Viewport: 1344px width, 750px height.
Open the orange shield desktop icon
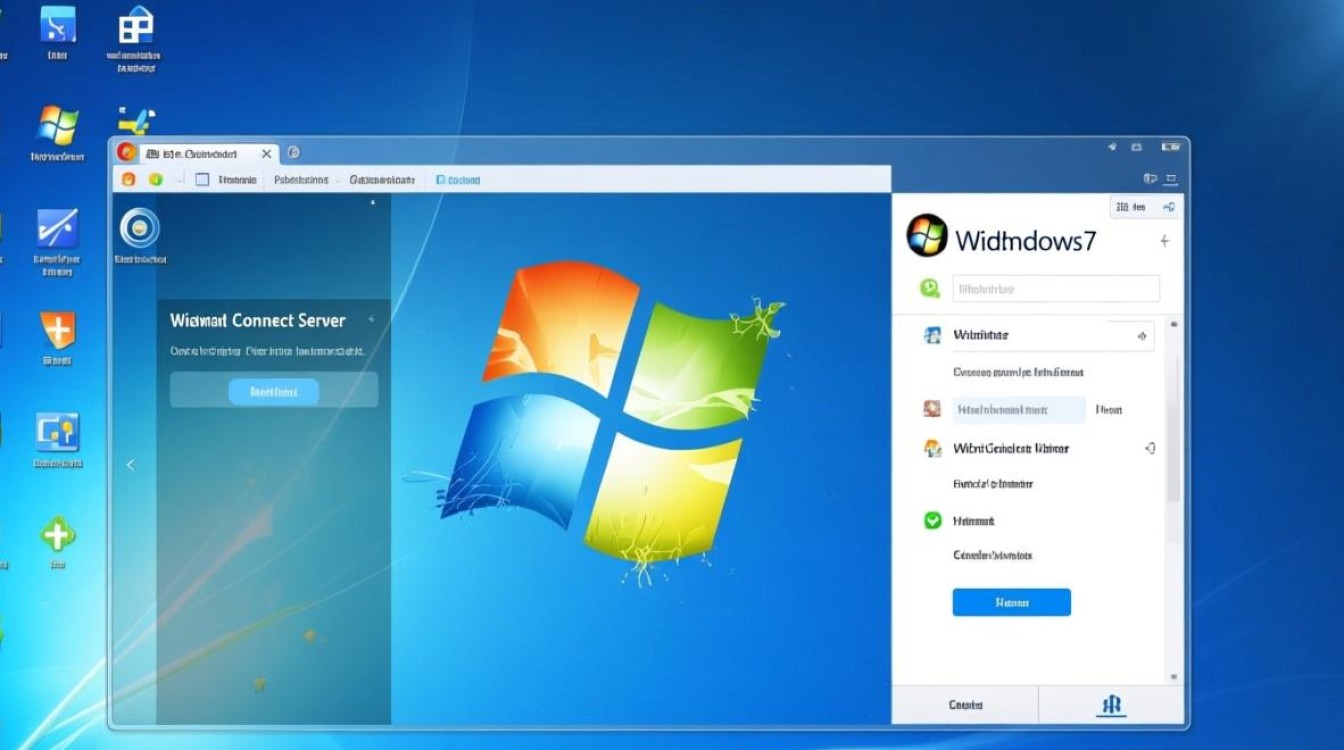[57, 330]
